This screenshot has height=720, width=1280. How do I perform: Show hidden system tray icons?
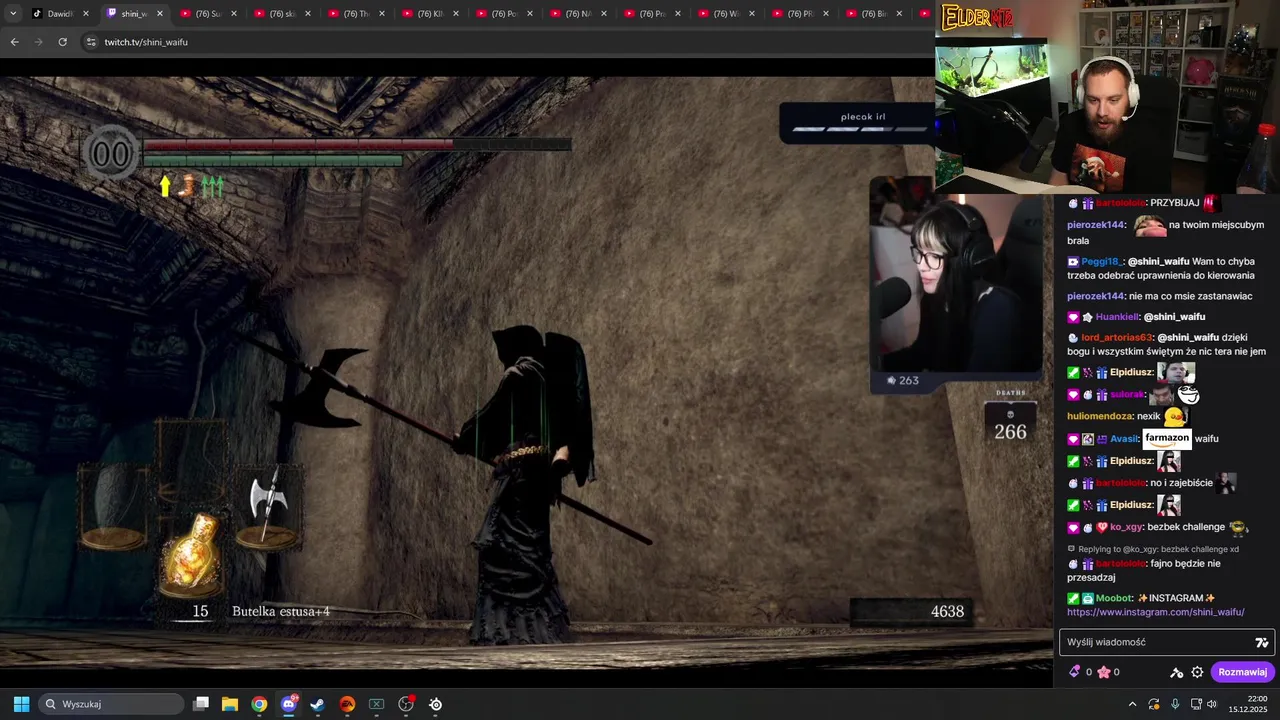tap(1132, 704)
